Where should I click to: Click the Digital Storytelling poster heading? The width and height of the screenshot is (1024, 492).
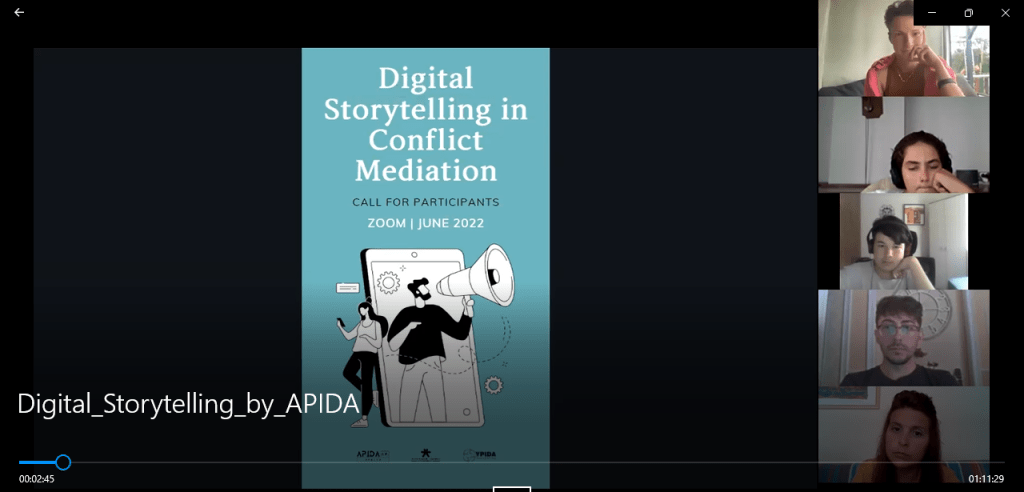click(x=425, y=123)
